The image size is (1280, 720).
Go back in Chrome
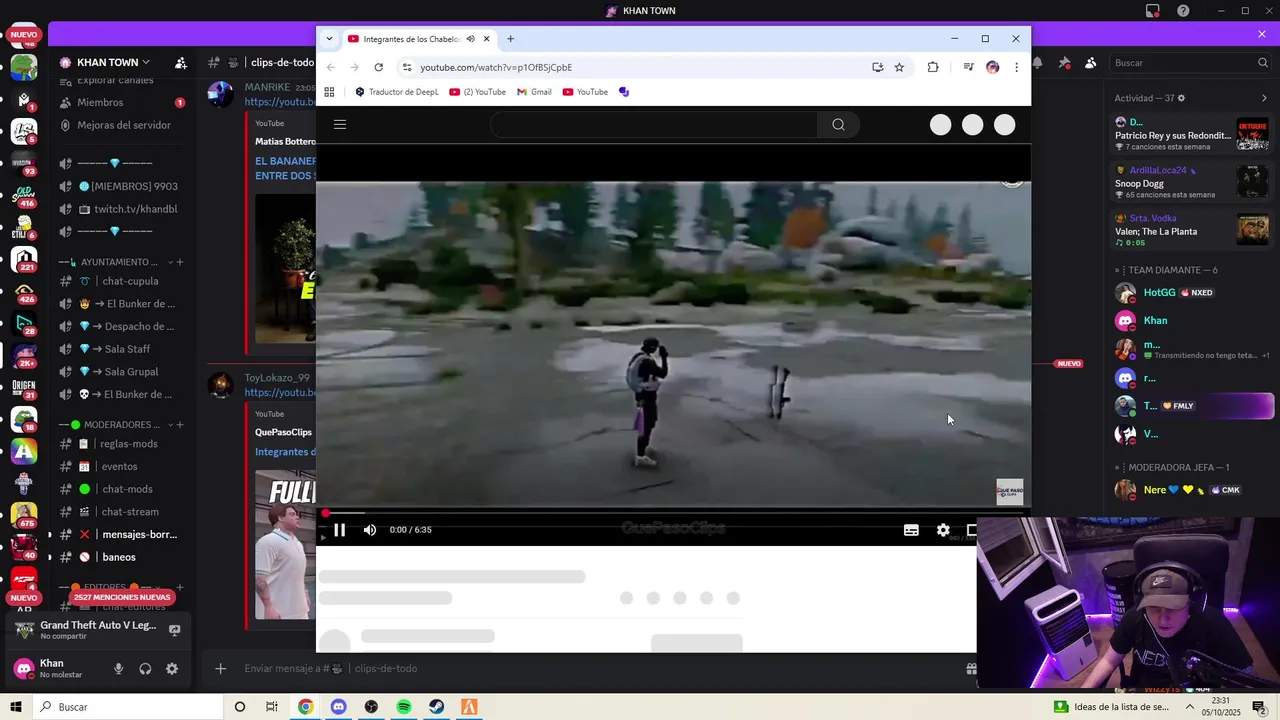point(331,67)
